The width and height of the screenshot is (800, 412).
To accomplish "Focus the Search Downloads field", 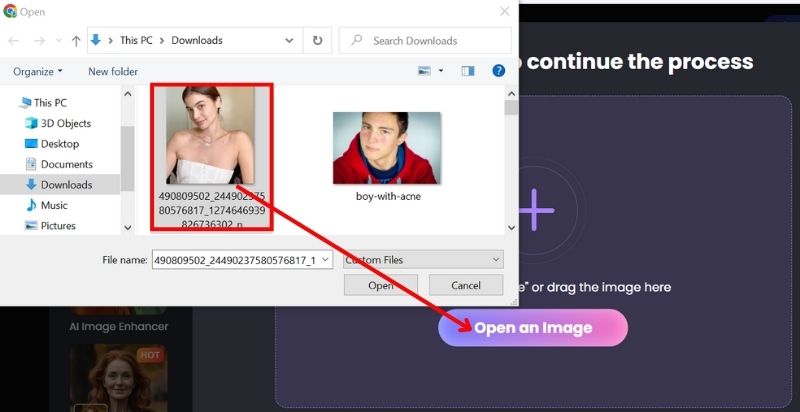I will (x=425, y=40).
